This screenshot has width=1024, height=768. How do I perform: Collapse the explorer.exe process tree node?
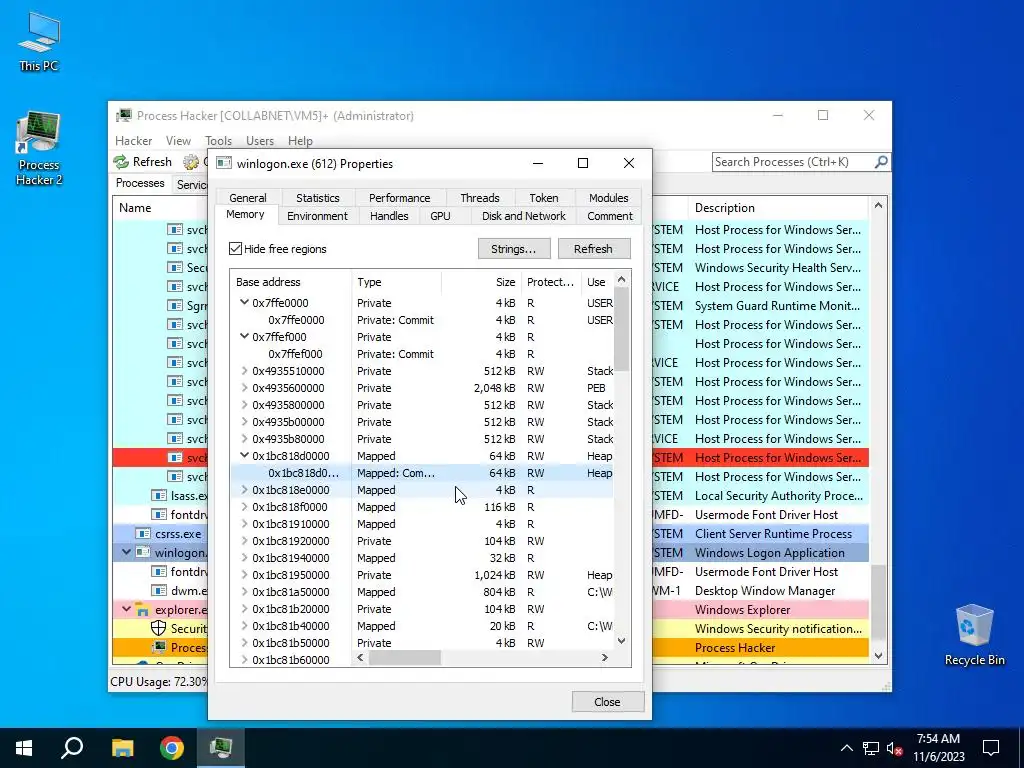click(126, 609)
